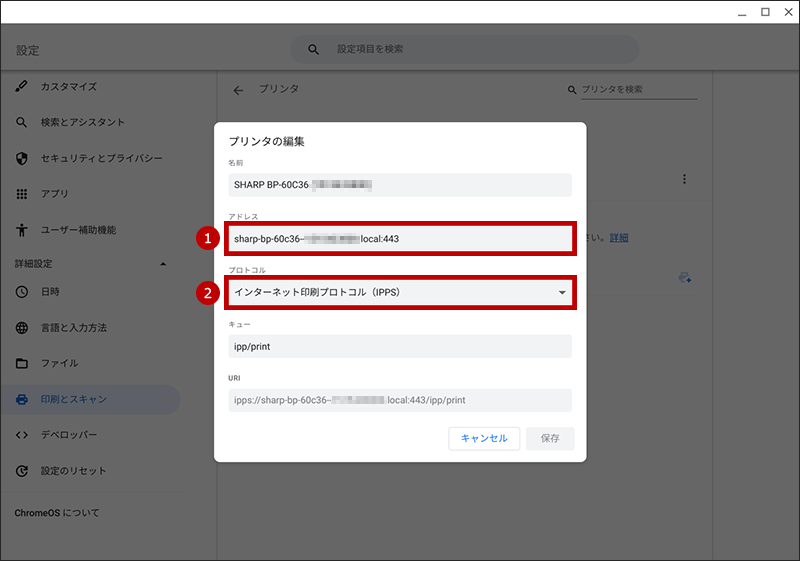
Task: Open 設定のリセット section
Action: [x=73, y=471]
